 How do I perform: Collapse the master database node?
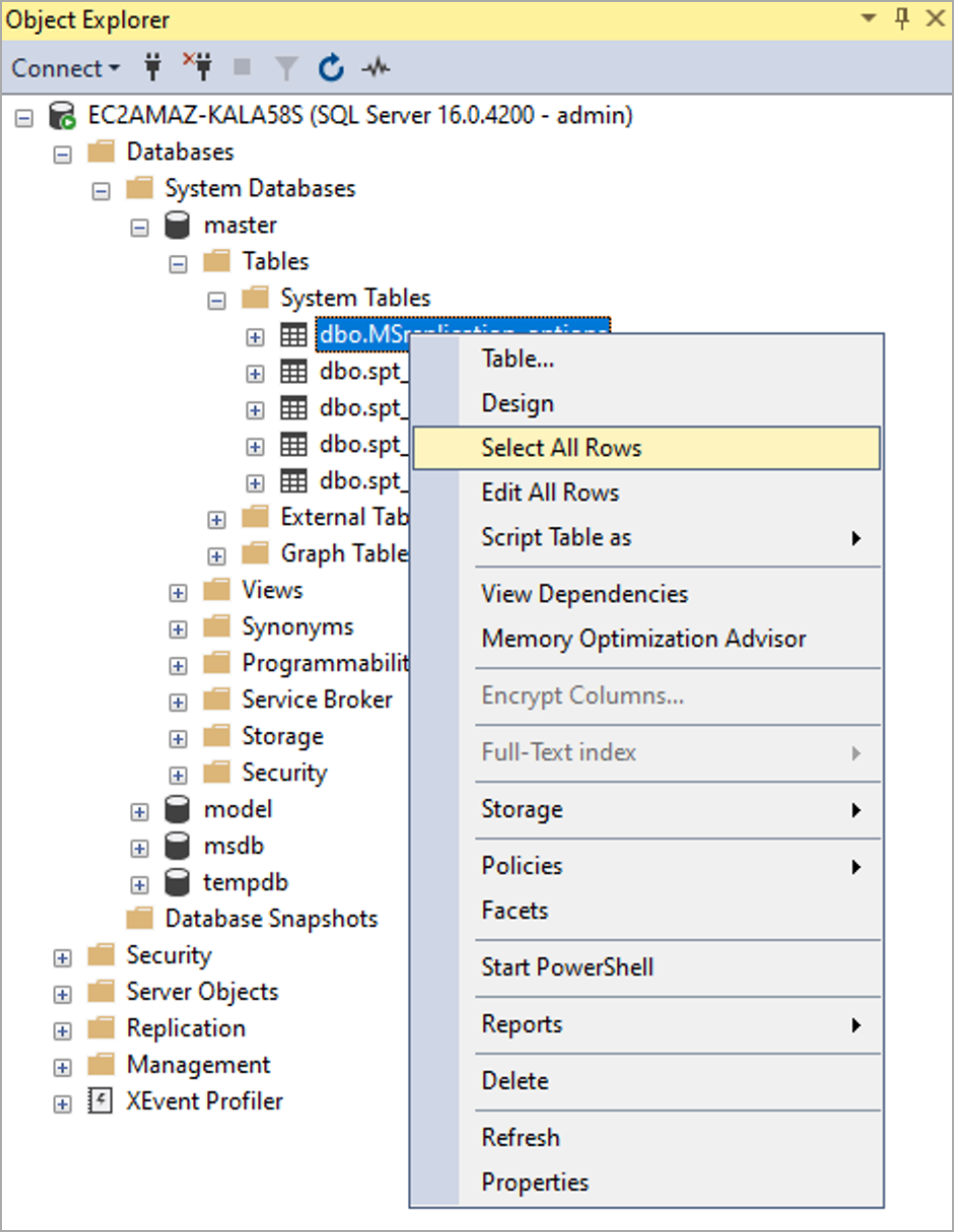point(140,227)
